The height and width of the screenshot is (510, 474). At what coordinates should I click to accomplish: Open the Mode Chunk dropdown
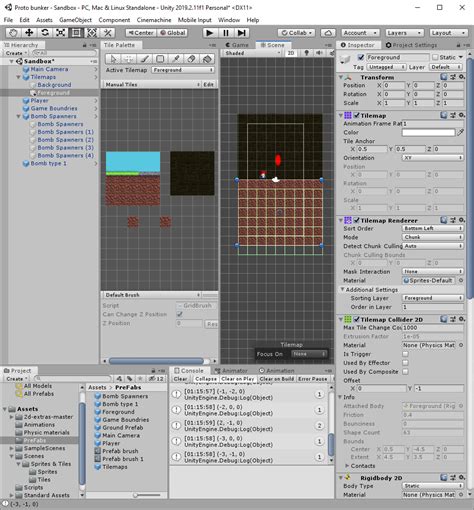click(x=433, y=237)
